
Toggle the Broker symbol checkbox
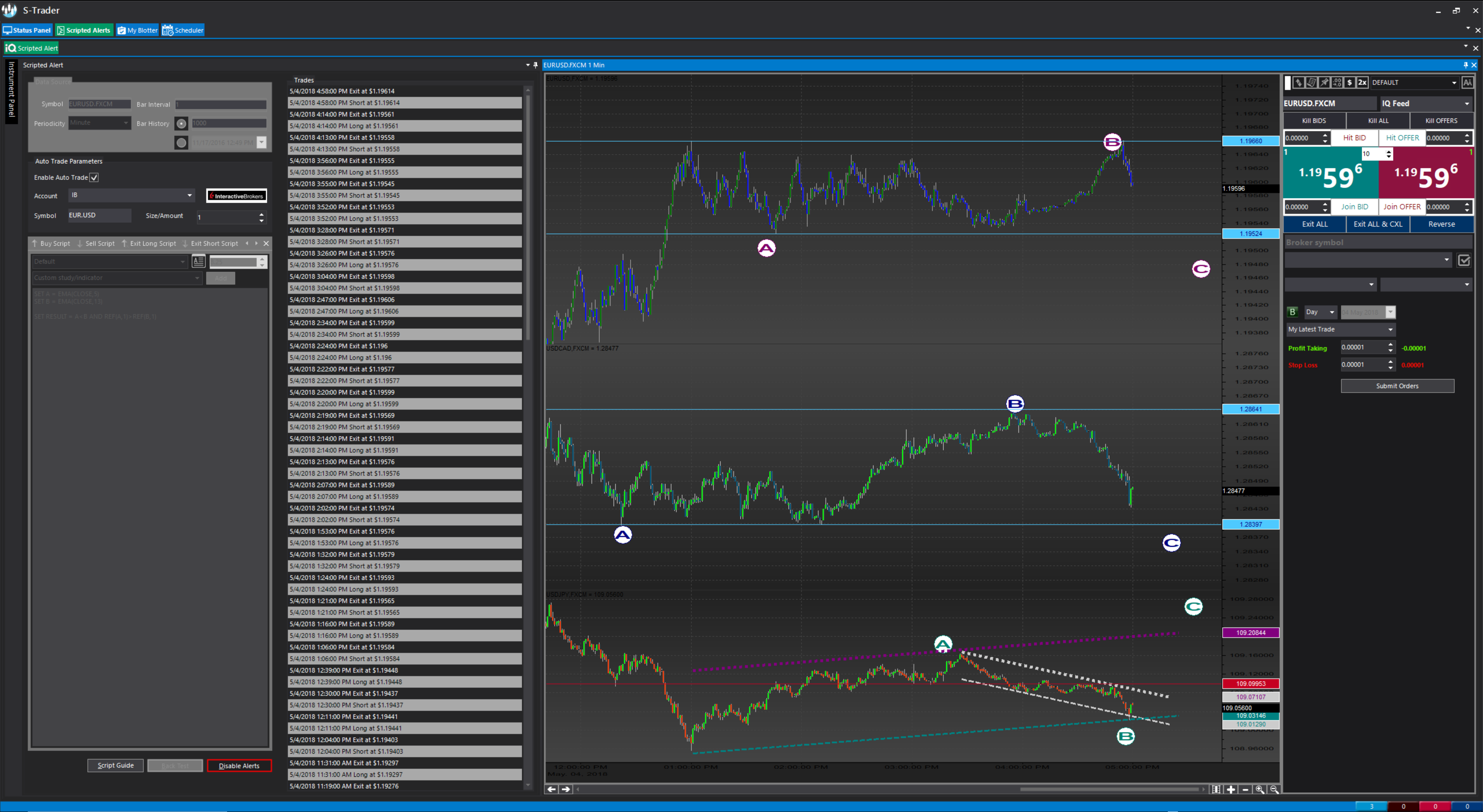coord(1464,260)
